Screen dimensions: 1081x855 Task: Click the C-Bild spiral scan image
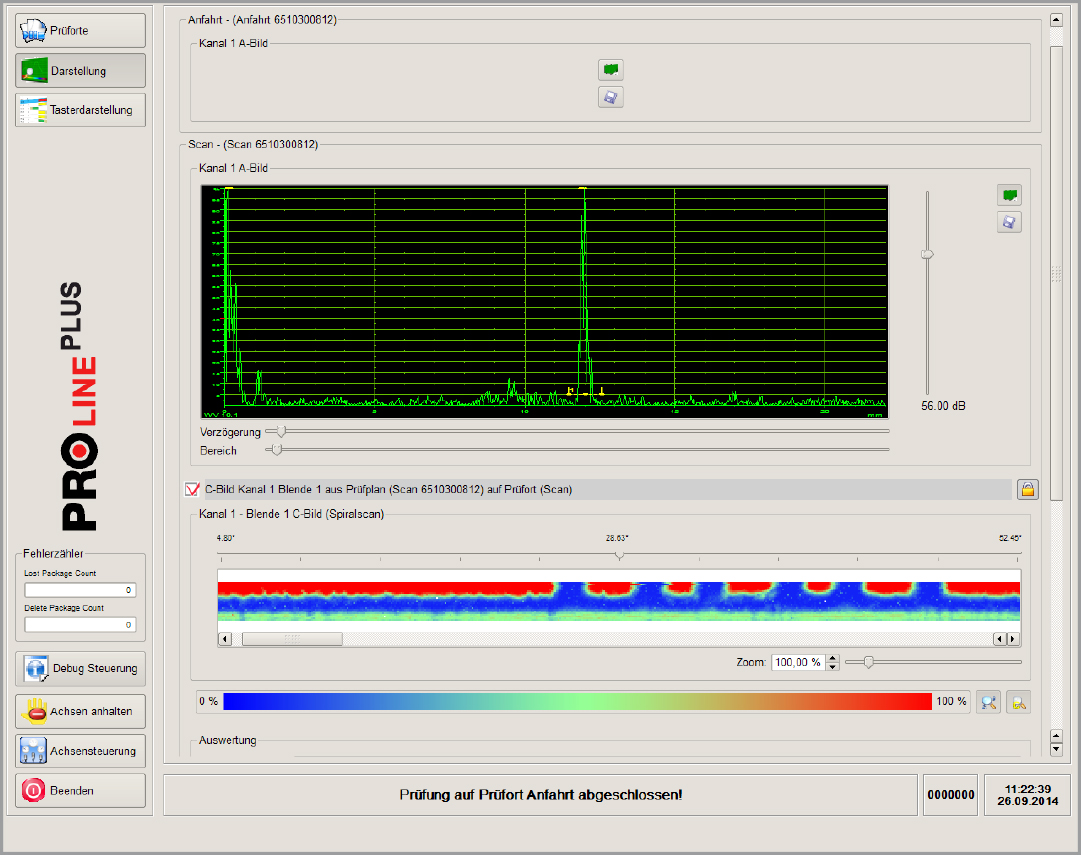619,601
